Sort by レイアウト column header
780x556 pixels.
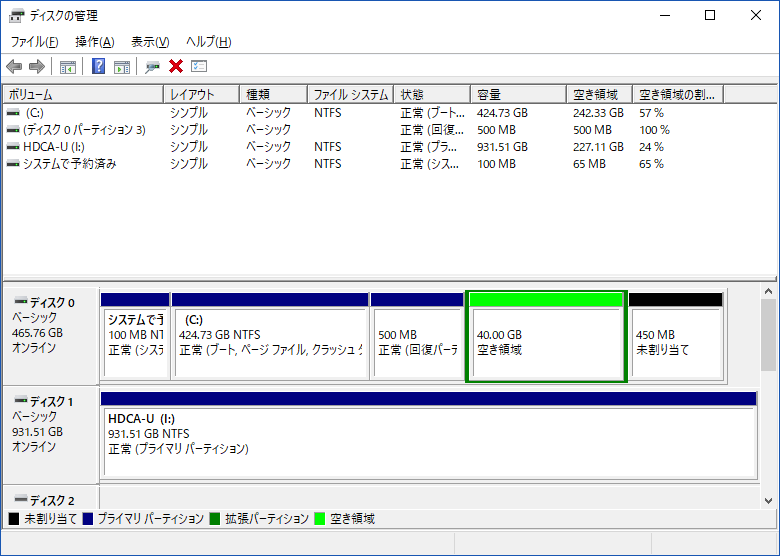click(201, 94)
